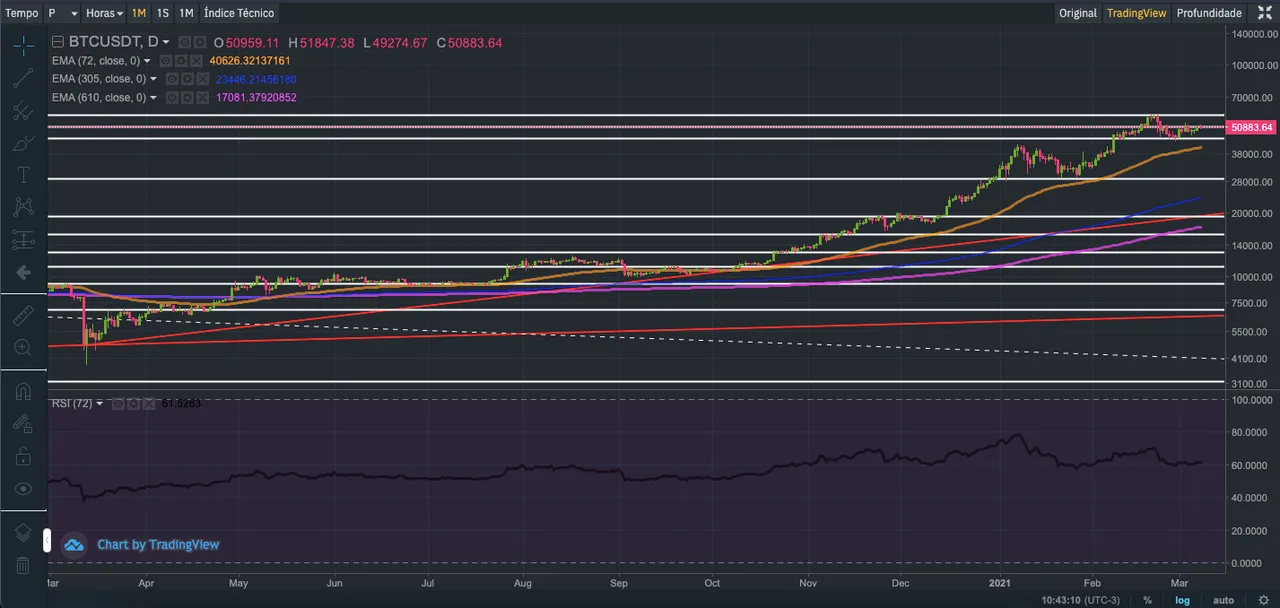The width and height of the screenshot is (1280, 608).
Task: Collapse the legend beside BTCUSDT
Action: coord(58,42)
